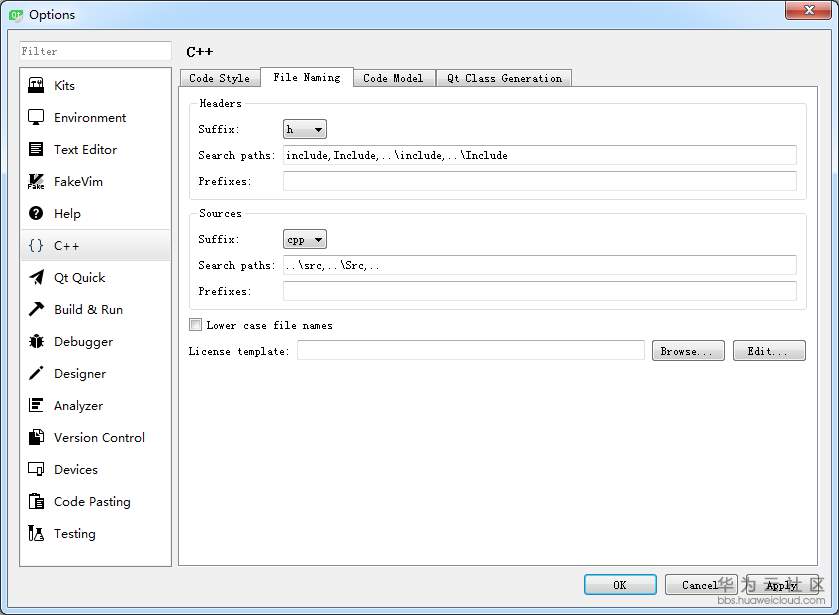Screen dimensions: 839x615
Task: Click the Analyzer icon
Action: (x=36, y=405)
